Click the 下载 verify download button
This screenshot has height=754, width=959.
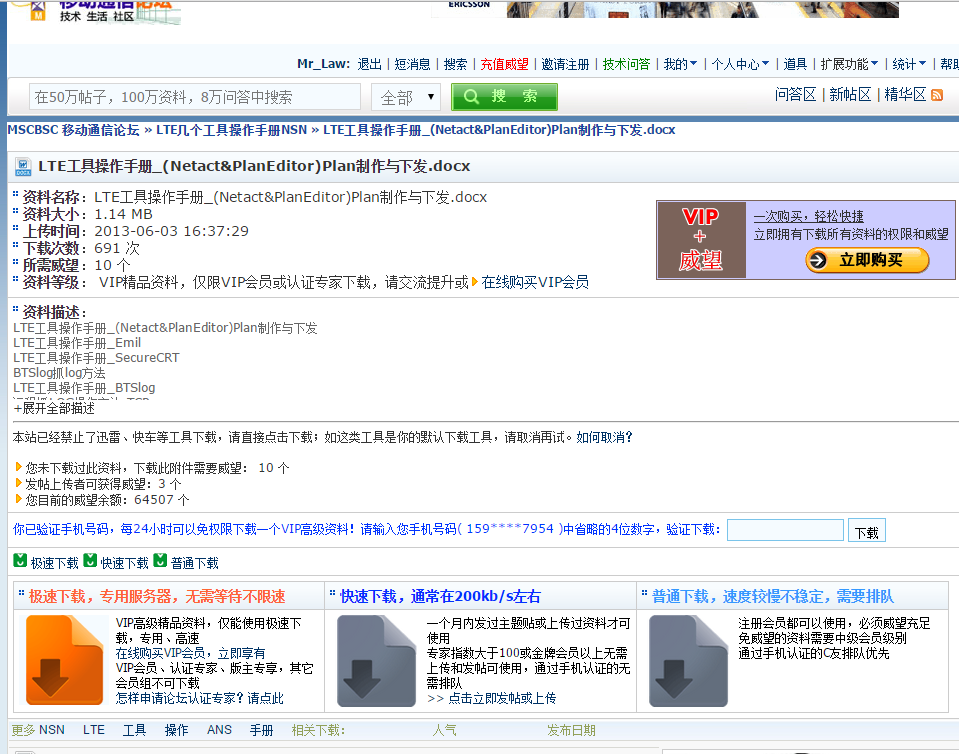(x=867, y=532)
